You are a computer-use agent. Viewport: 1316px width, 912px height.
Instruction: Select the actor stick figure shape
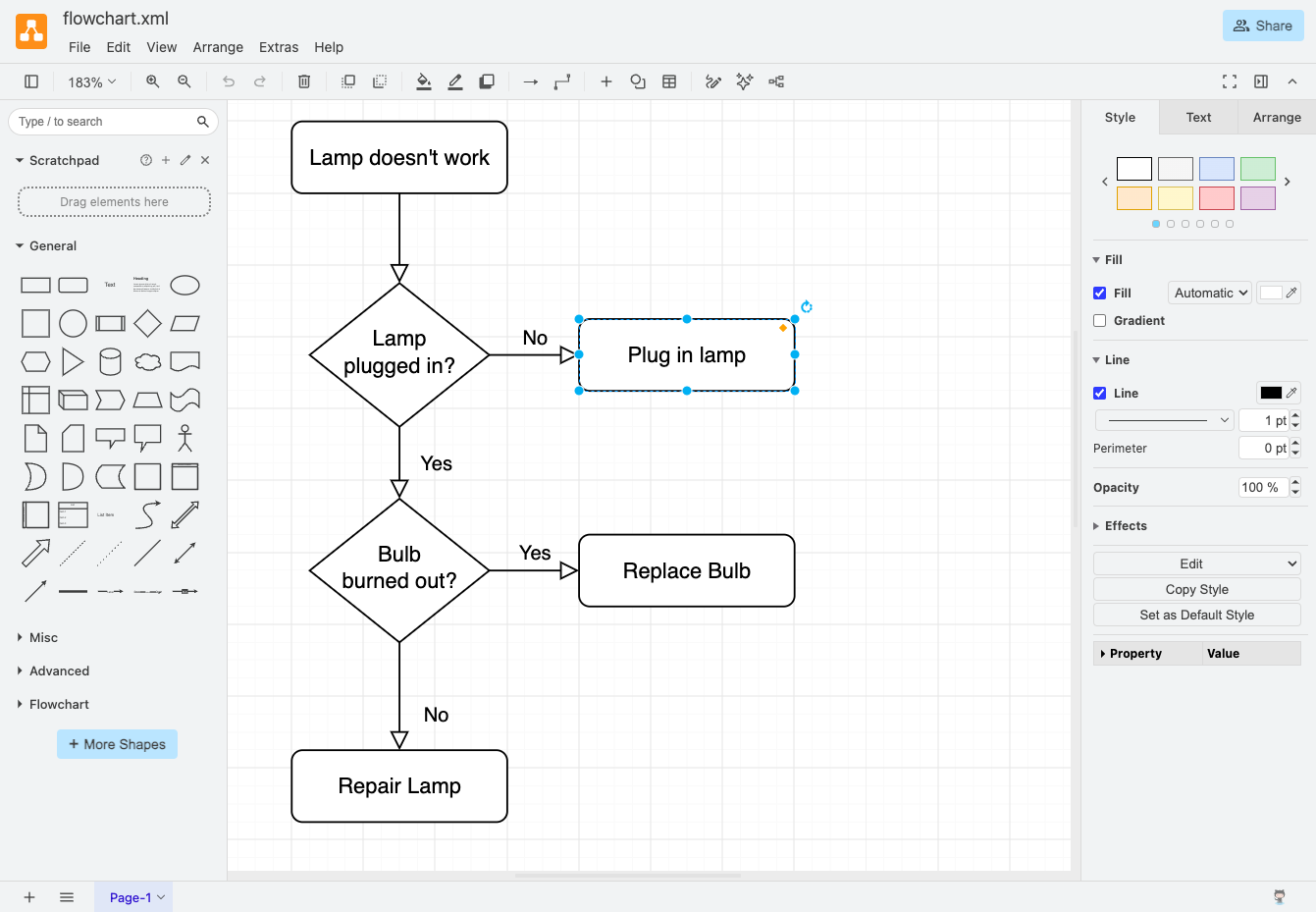pos(184,438)
